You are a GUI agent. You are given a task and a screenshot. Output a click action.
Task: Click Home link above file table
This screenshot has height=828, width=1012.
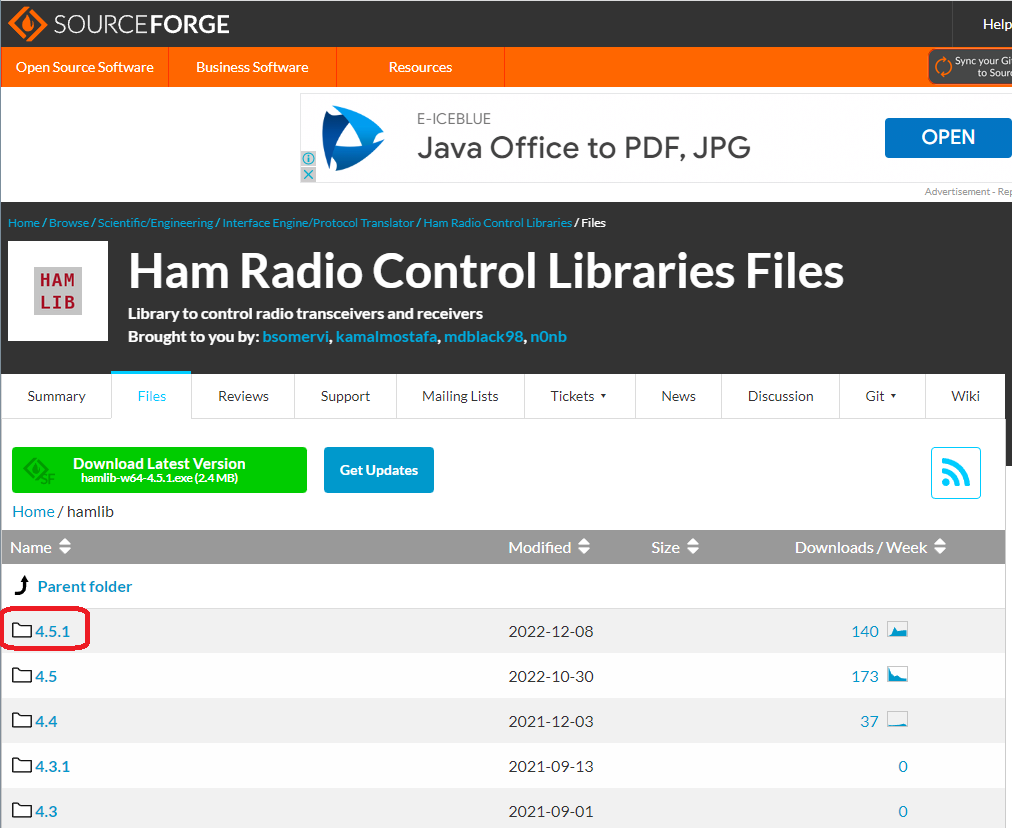tap(34, 512)
